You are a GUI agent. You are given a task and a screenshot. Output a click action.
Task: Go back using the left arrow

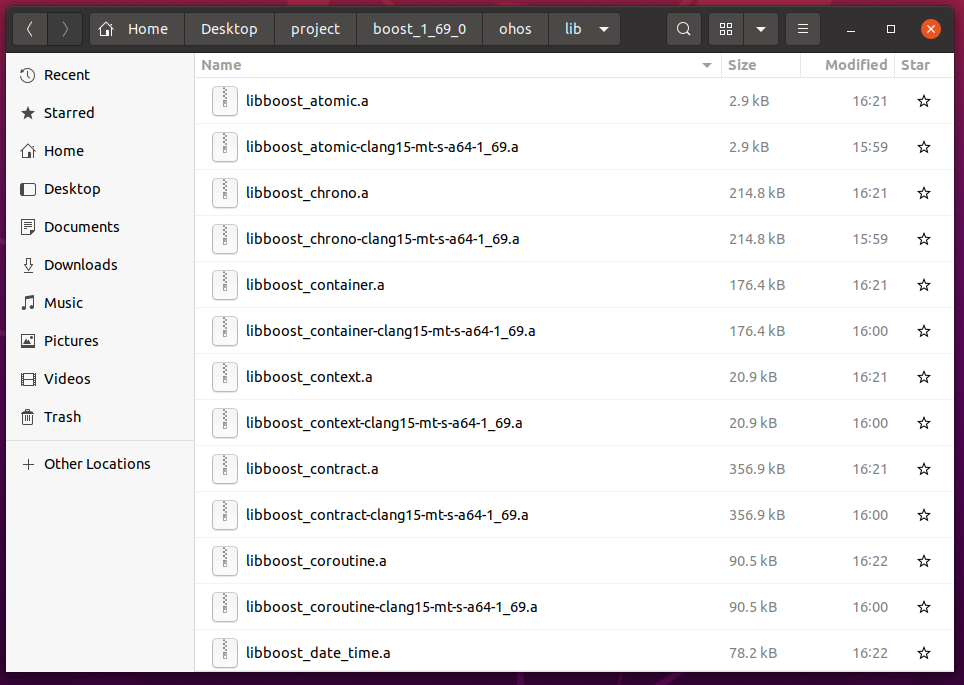click(x=30, y=29)
